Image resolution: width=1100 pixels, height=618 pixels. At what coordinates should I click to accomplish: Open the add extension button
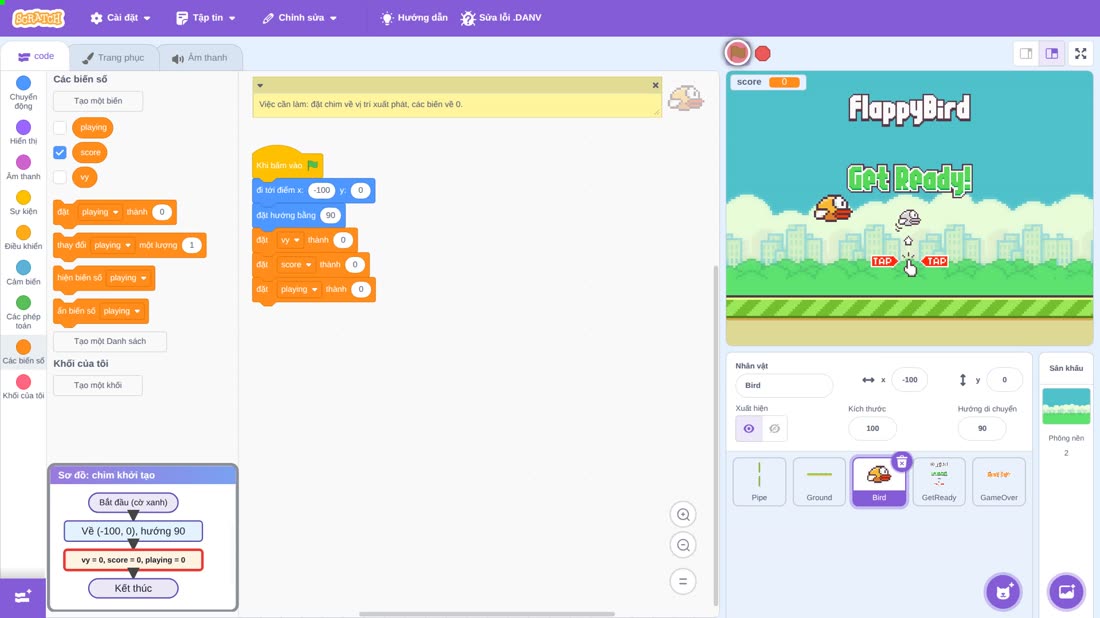[x=22, y=597]
